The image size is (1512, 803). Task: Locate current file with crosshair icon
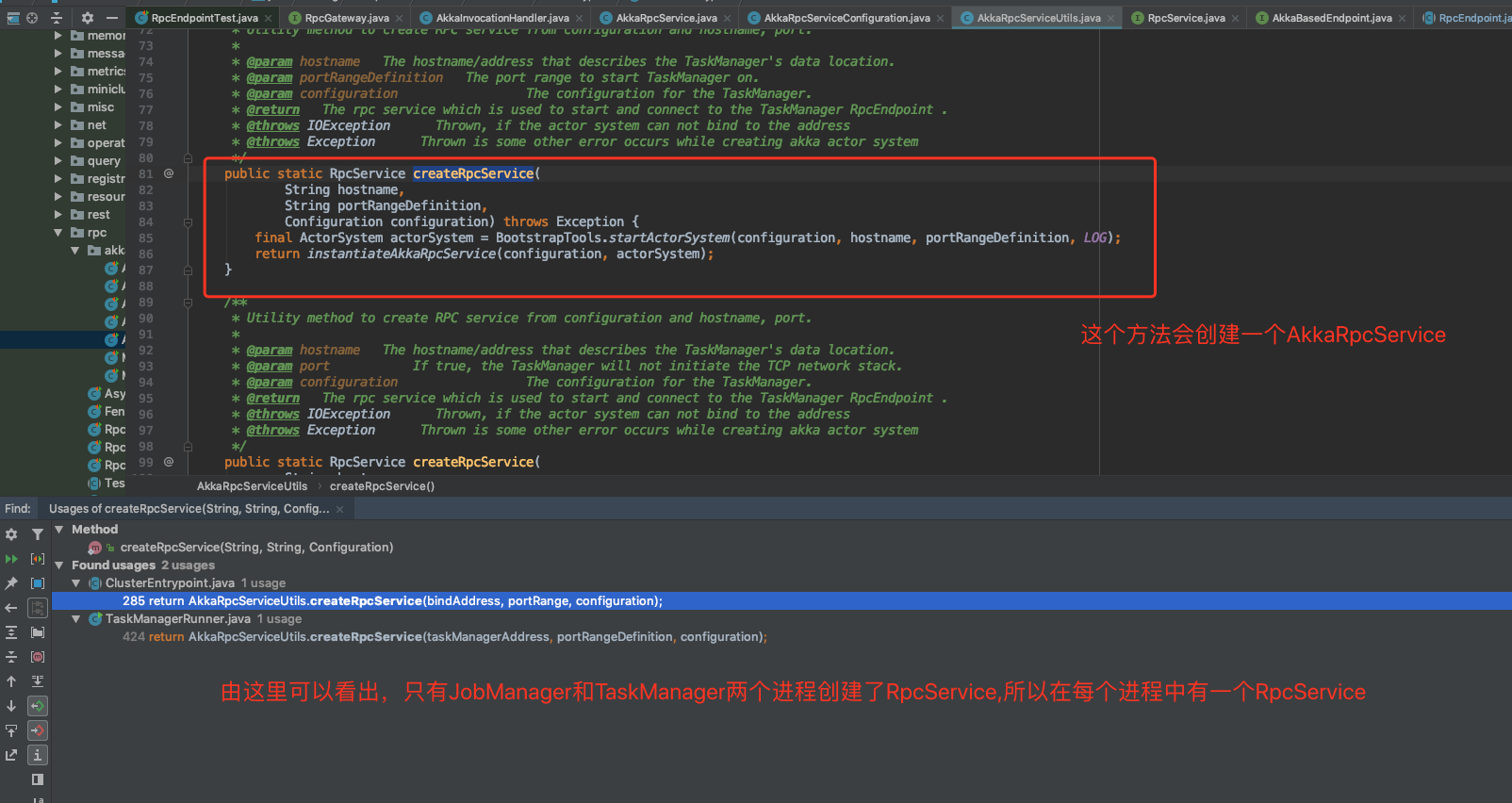[x=32, y=18]
